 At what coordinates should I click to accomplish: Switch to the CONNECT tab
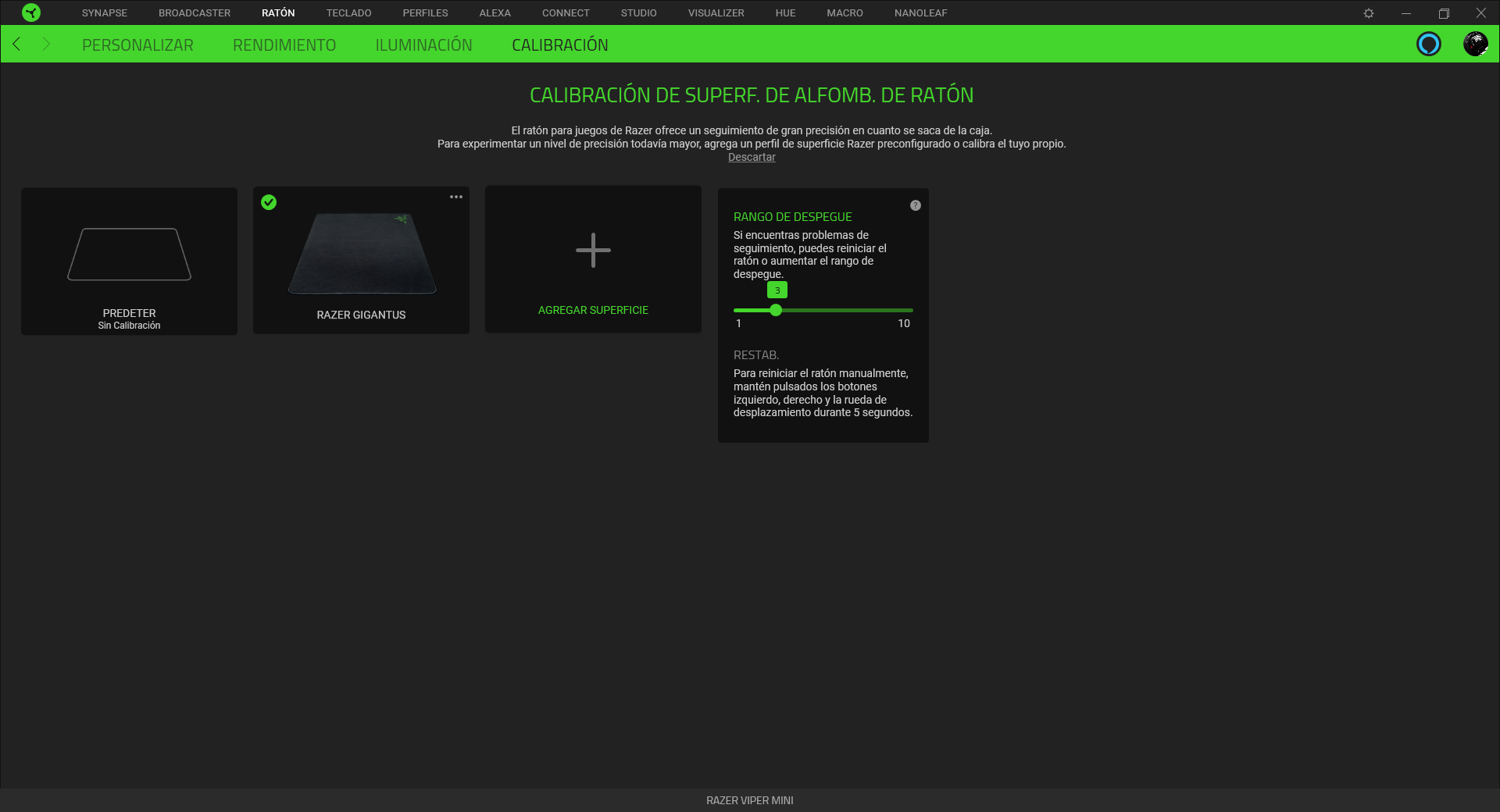pyautogui.click(x=566, y=13)
